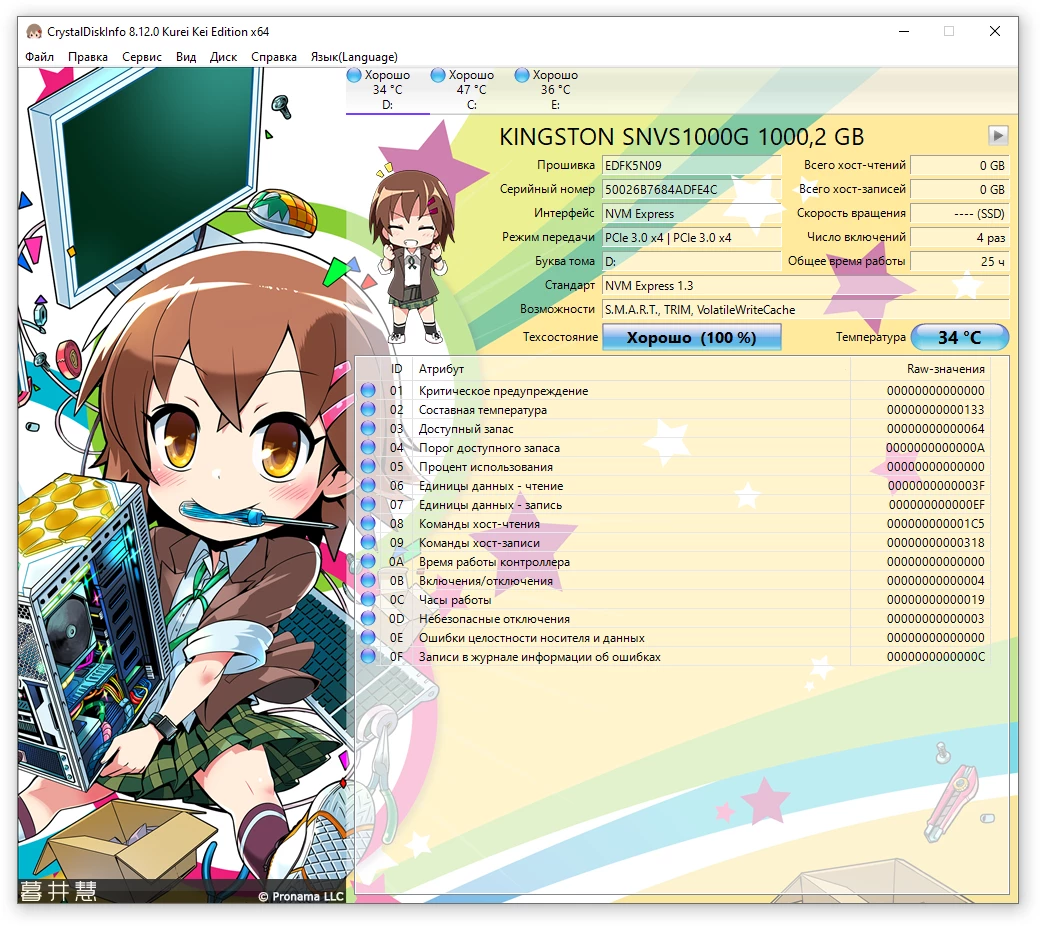The height and width of the screenshot is (926, 1040).
Task: Open the Справка menu
Action: pos(274,57)
